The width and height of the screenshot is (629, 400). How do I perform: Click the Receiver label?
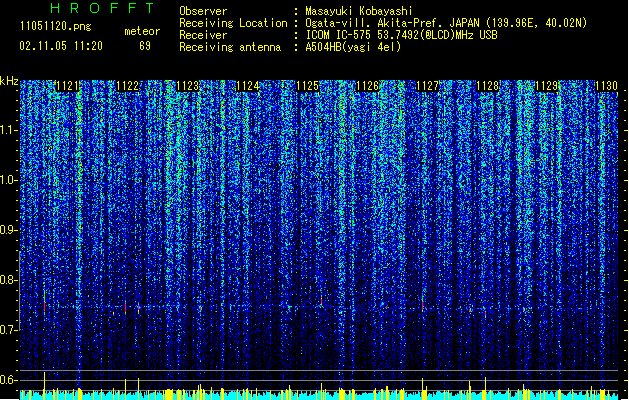tap(203, 35)
